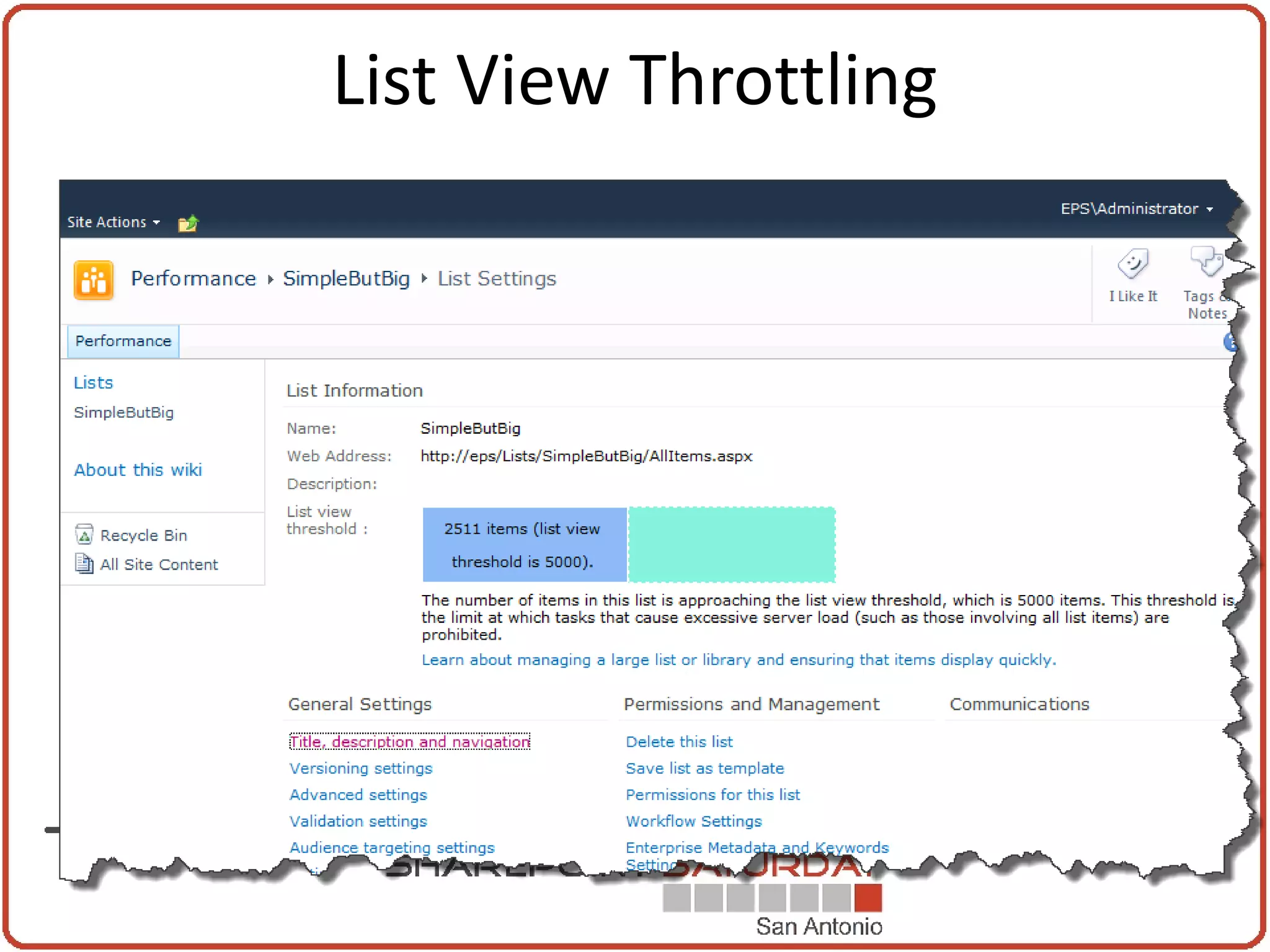This screenshot has width=1270, height=952.
Task: Open the All Site Content link
Action: tap(159, 565)
